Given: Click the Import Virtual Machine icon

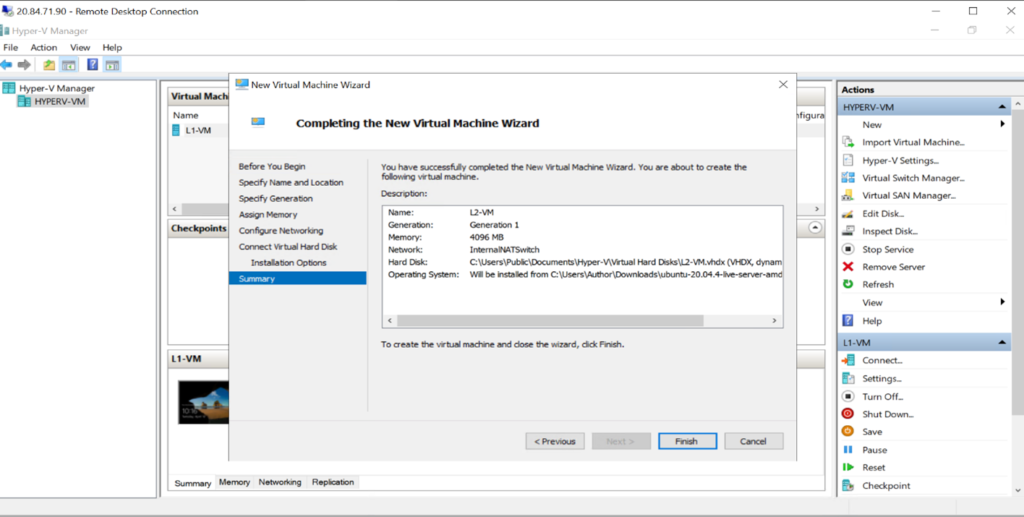Looking at the screenshot, I should pyautogui.click(x=848, y=142).
